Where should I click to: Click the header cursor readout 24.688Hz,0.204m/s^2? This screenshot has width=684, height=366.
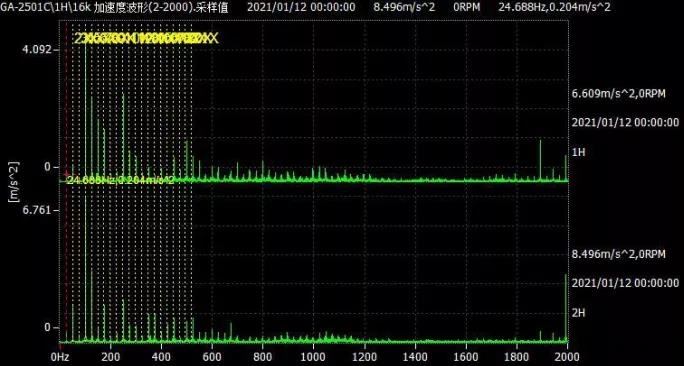[x=554, y=7]
